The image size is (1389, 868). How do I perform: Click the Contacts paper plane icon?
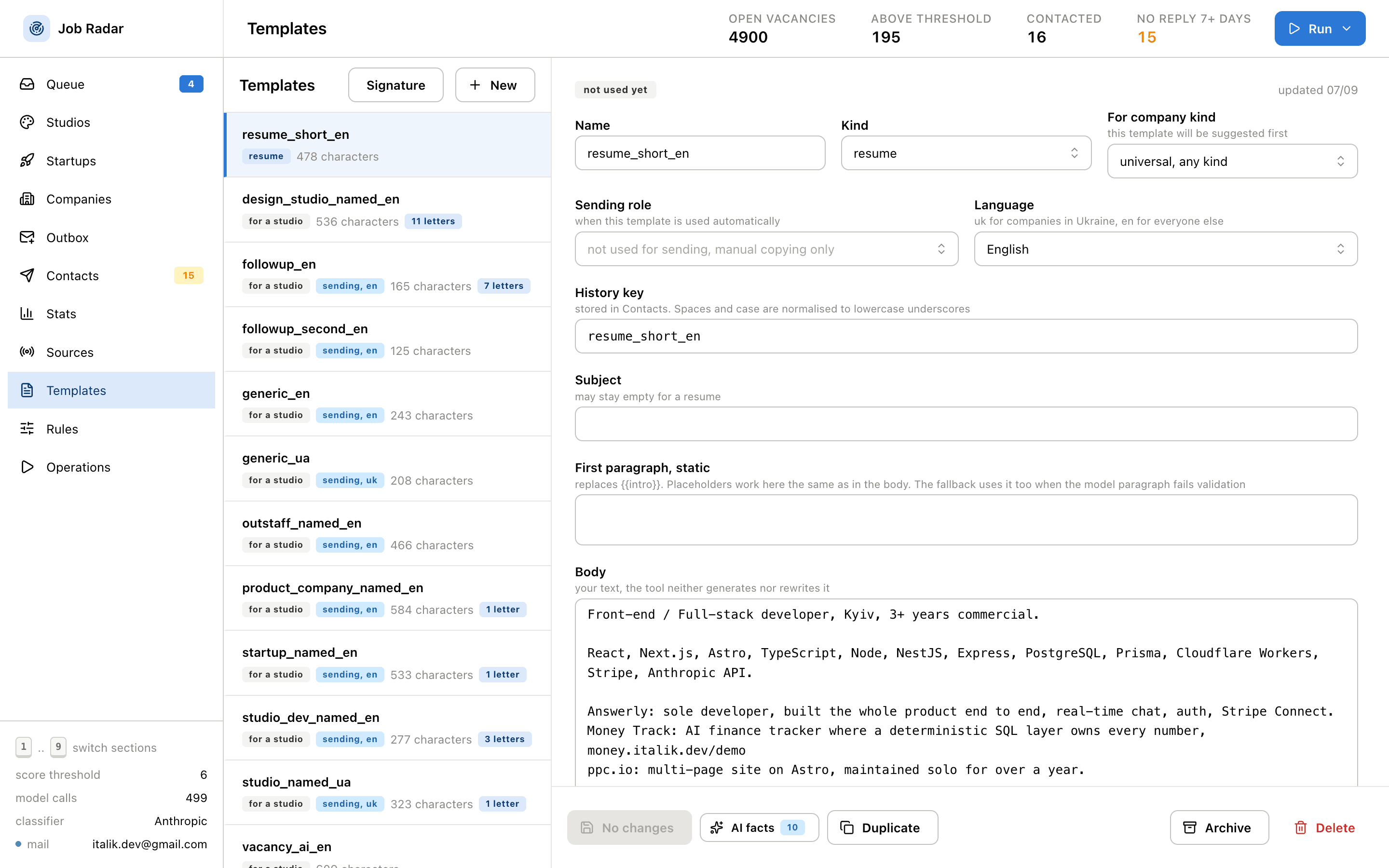pyautogui.click(x=27, y=275)
